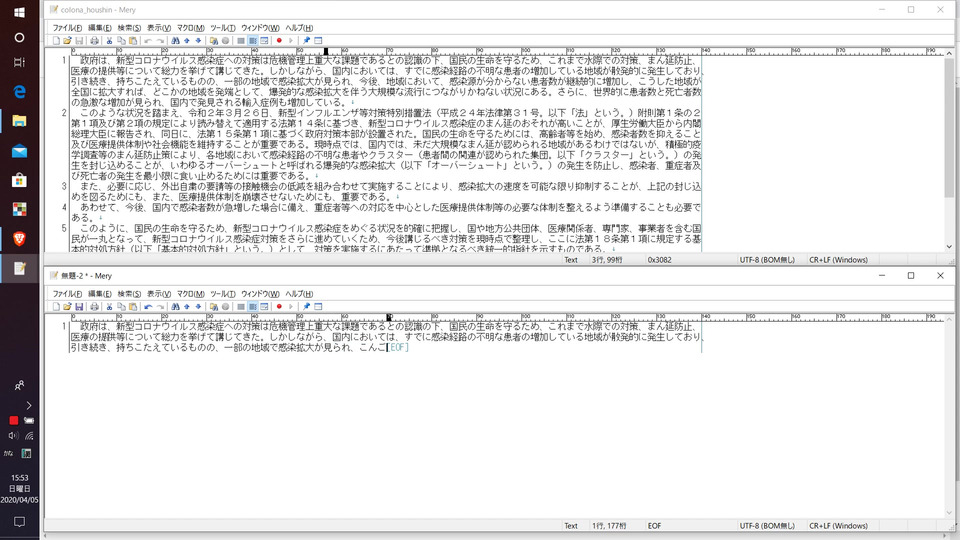The image size is (960, 540).
Task: Launch Microsoft Edge from taskbar
Action: 20,92
